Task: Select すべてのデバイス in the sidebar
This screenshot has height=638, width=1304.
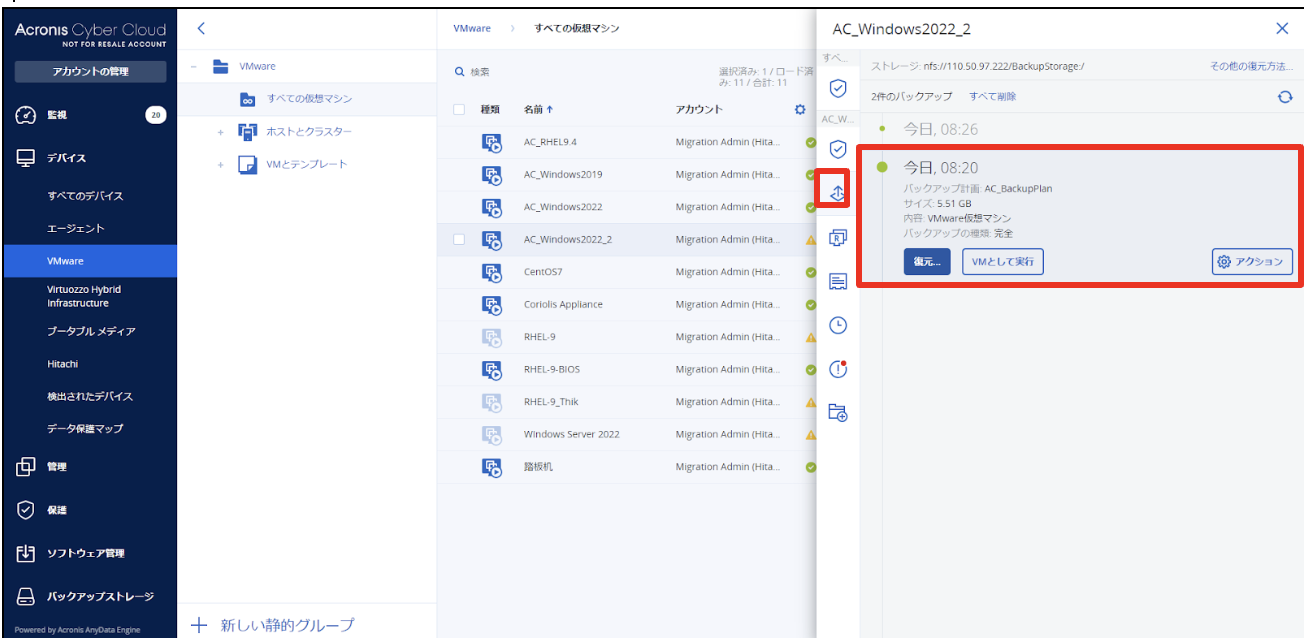Action: click(85, 196)
